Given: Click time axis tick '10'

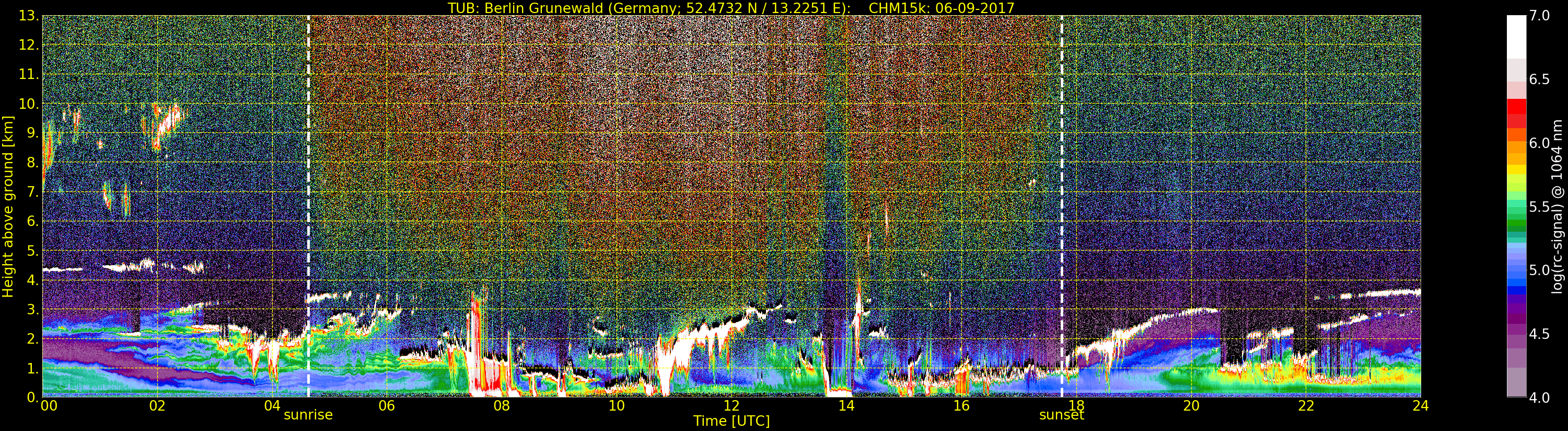Looking at the screenshot, I should point(617,406).
